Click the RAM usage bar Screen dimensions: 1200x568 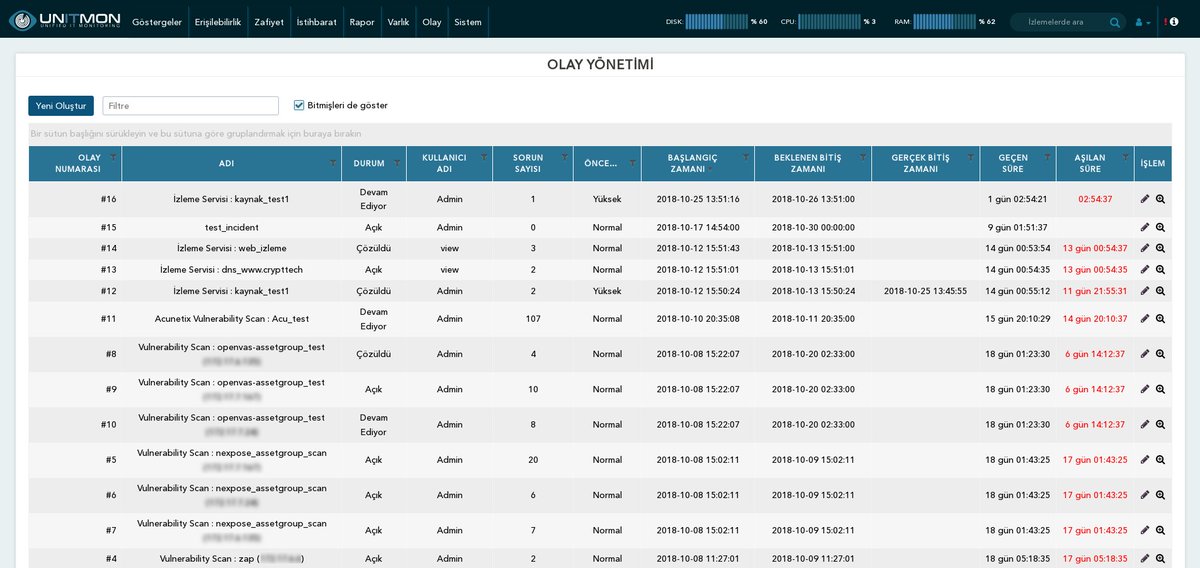pyautogui.click(x=944, y=21)
